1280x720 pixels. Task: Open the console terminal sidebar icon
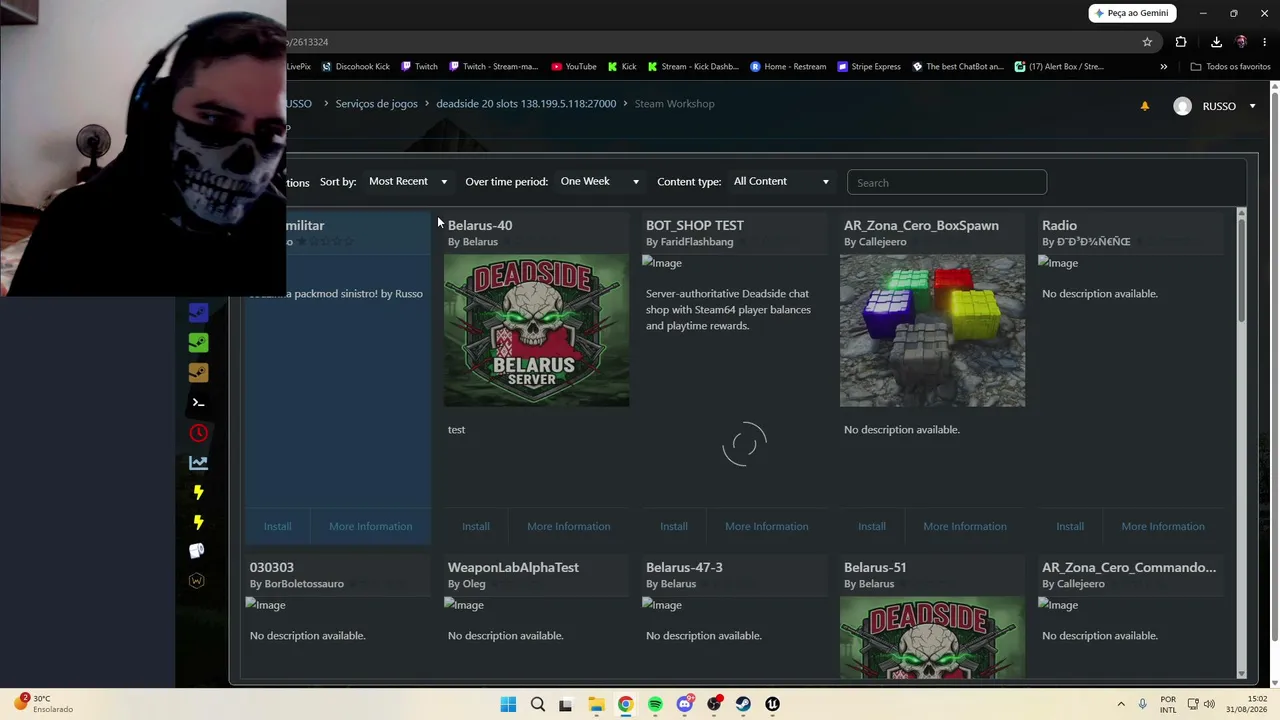pyautogui.click(x=198, y=402)
